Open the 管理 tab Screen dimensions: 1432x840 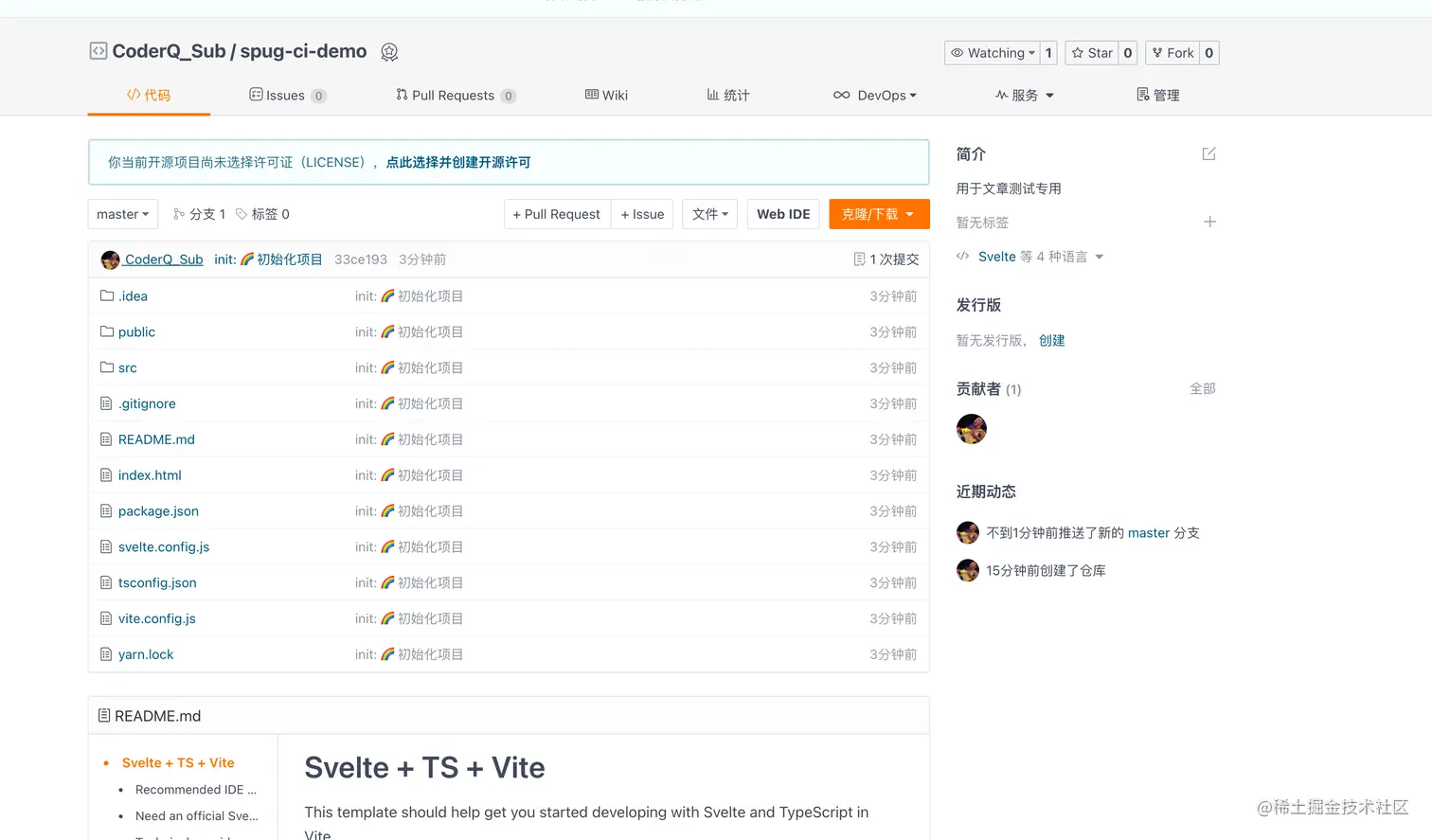(1158, 96)
